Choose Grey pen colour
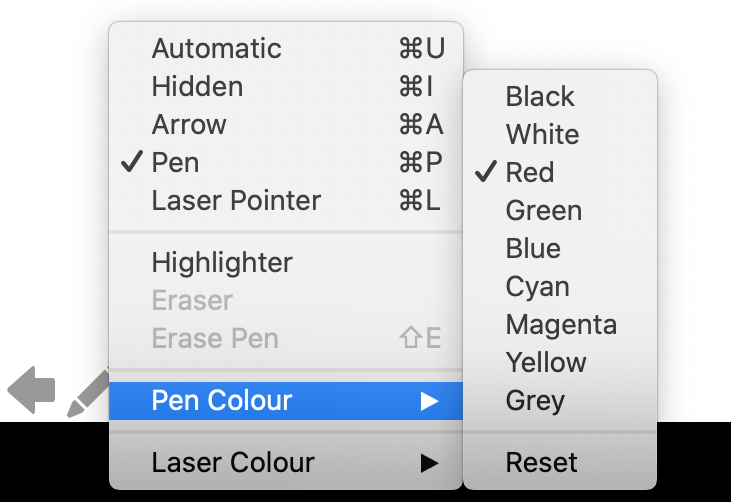 (x=560, y=400)
